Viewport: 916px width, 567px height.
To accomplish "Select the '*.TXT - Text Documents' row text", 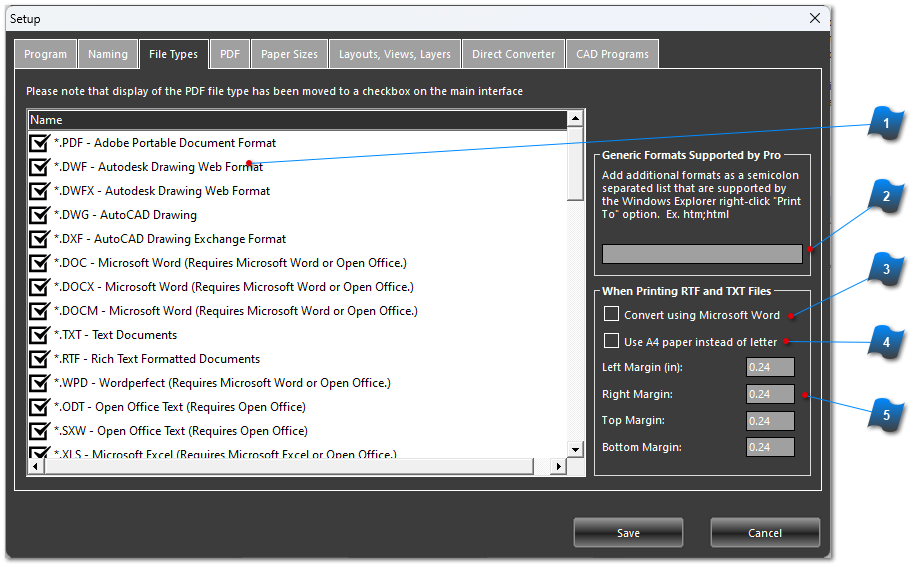I will coord(115,335).
